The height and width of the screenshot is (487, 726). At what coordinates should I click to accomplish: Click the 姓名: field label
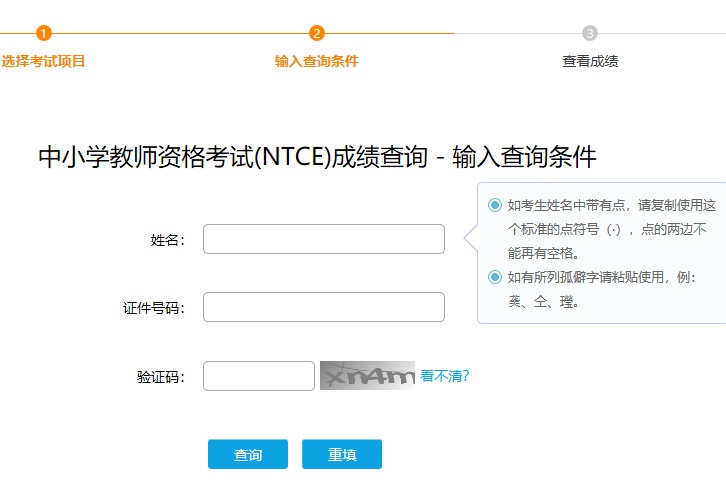pos(168,240)
